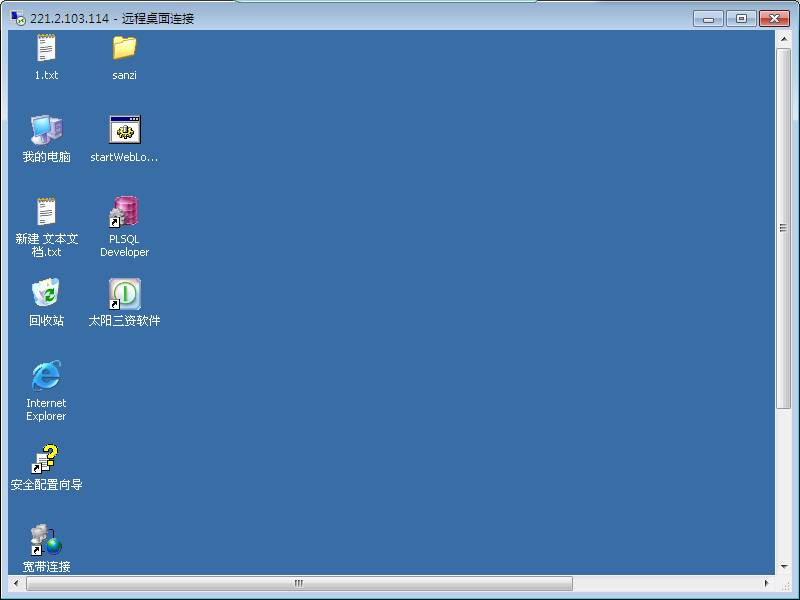This screenshot has height=600, width=800.
Task: Click the horizontal scrollbar right arrow
Action: point(767,583)
